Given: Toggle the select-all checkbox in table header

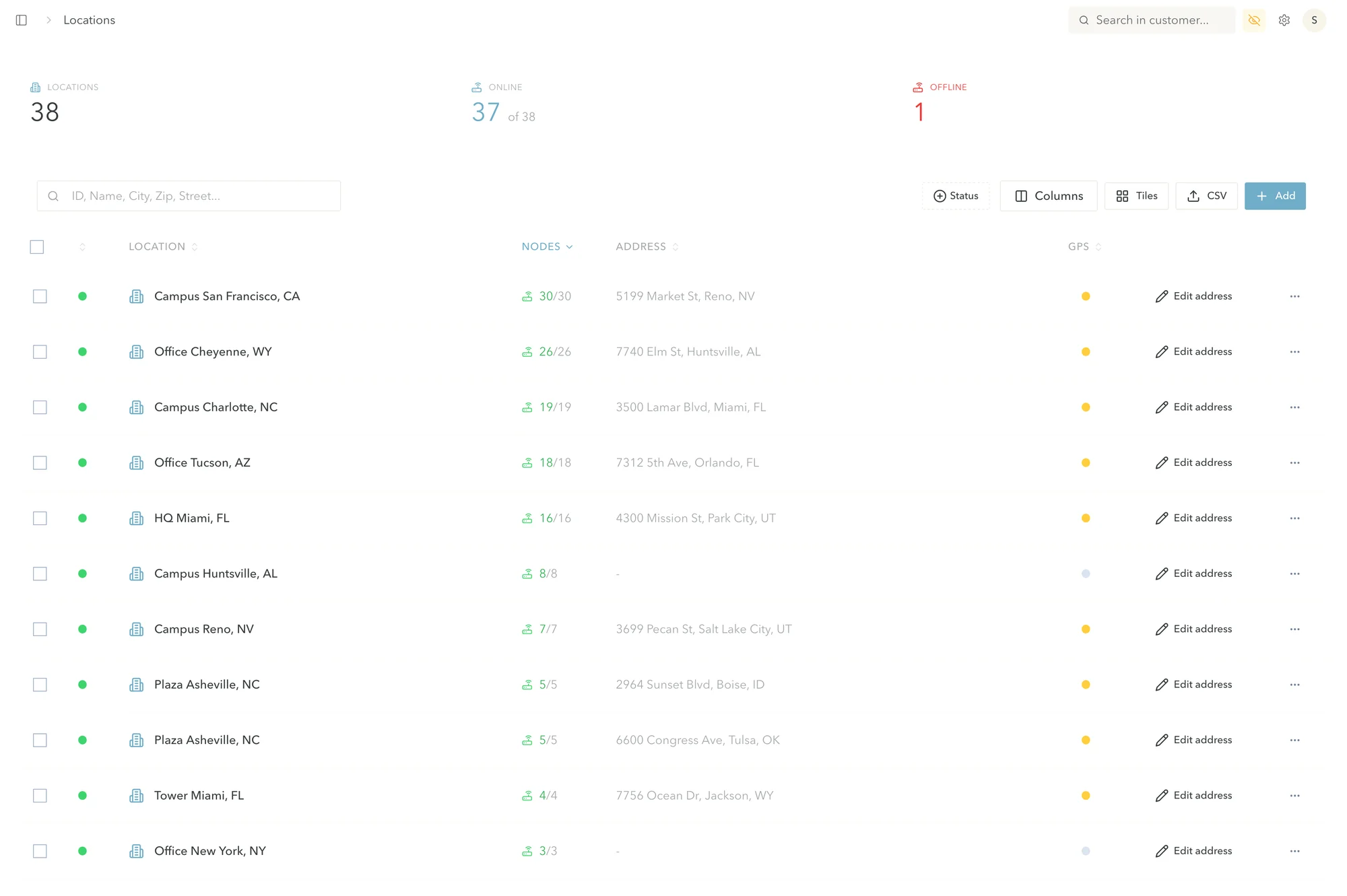Looking at the screenshot, I should tap(37, 247).
